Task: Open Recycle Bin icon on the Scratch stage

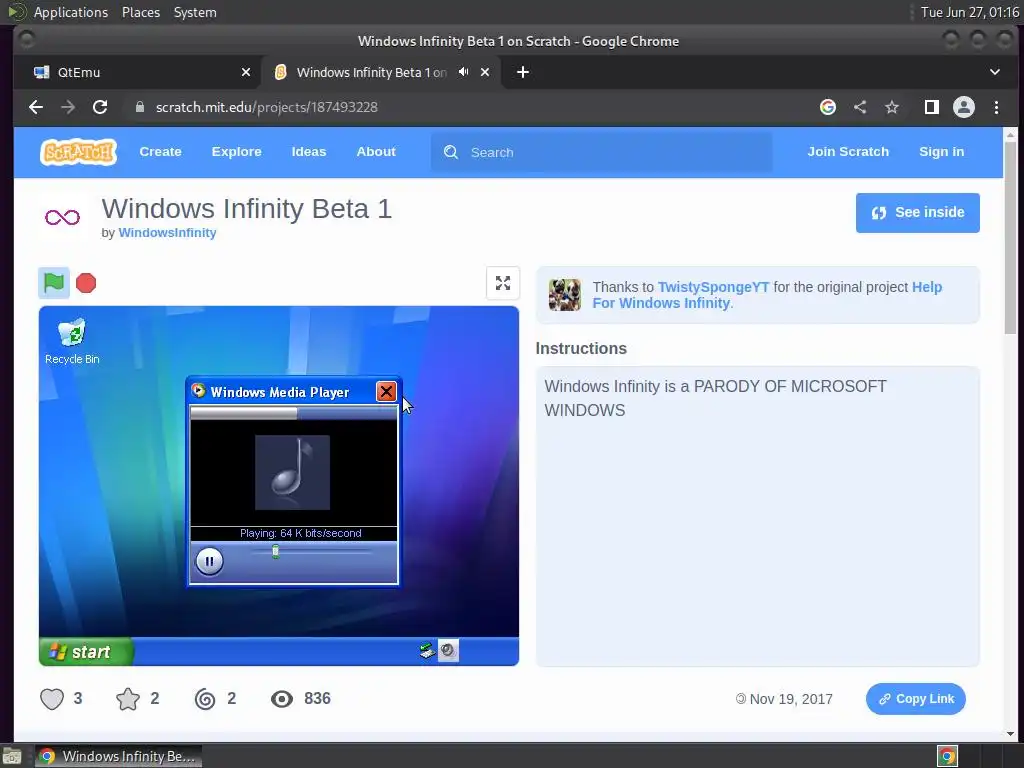Action: [x=72, y=341]
